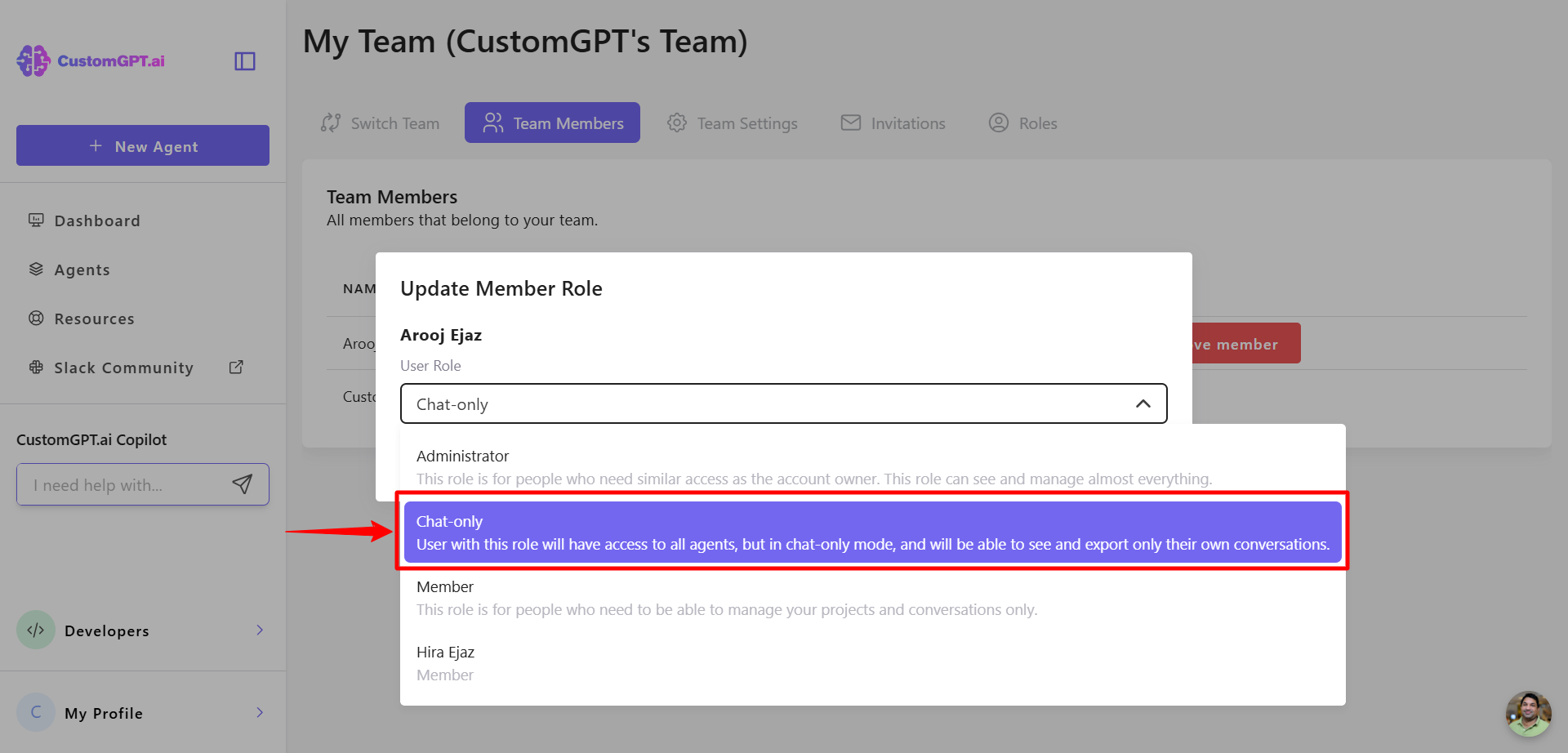Click the Developers code icon
Screen dimensions: 1568x753
pyautogui.click(x=36, y=630)
